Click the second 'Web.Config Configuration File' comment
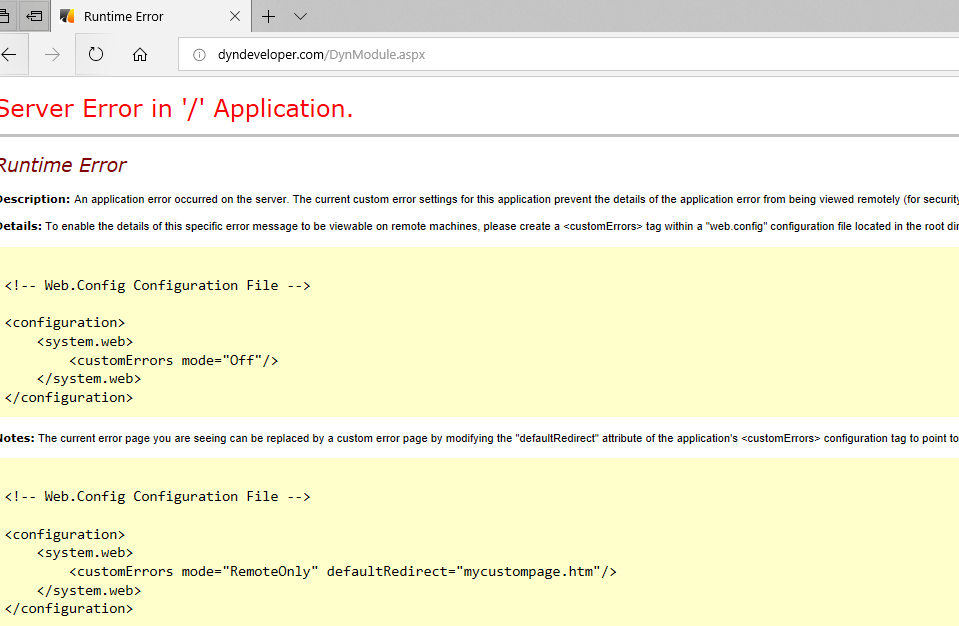Viewport: 959px width, 626px height. click(x=157, y=496)
